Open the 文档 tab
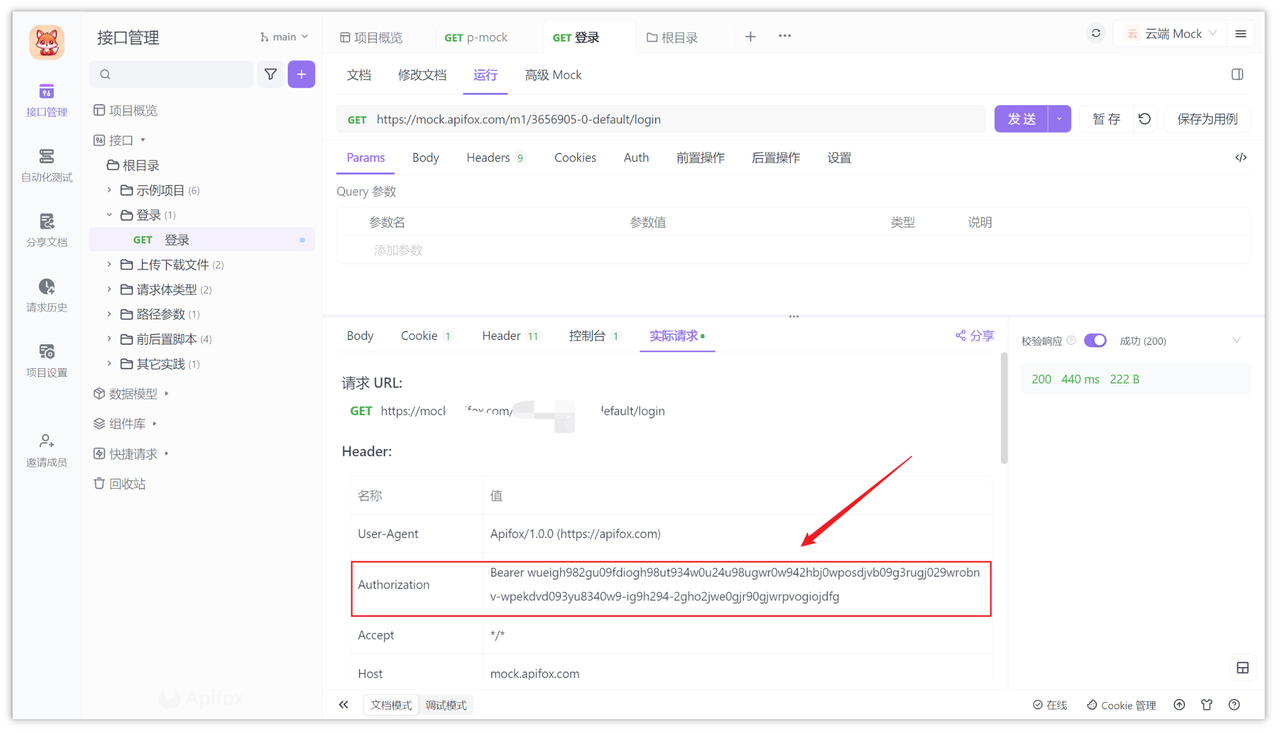 [359, 75]
